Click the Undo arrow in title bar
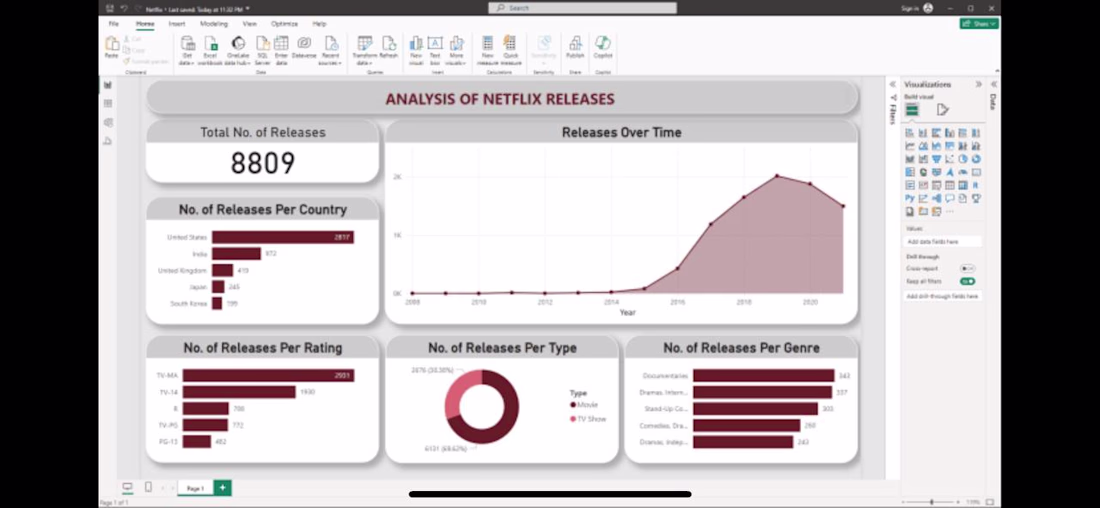This screenshot has height=508, width=1100. (123, 8)
